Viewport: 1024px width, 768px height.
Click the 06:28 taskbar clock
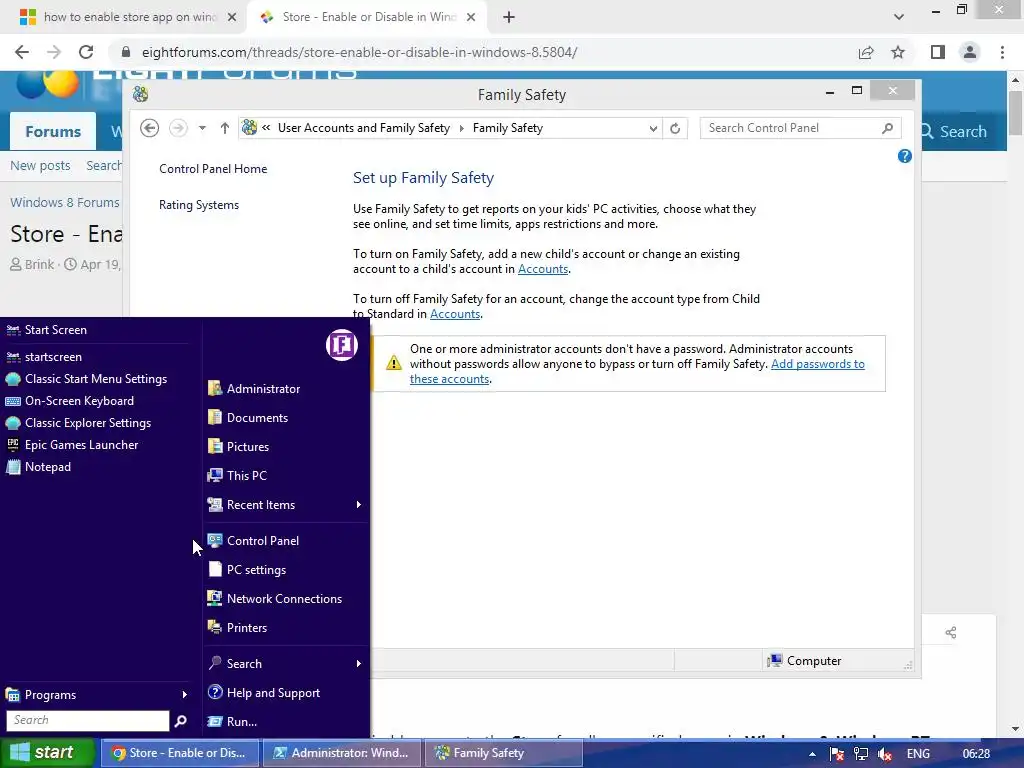click(976, 754)
